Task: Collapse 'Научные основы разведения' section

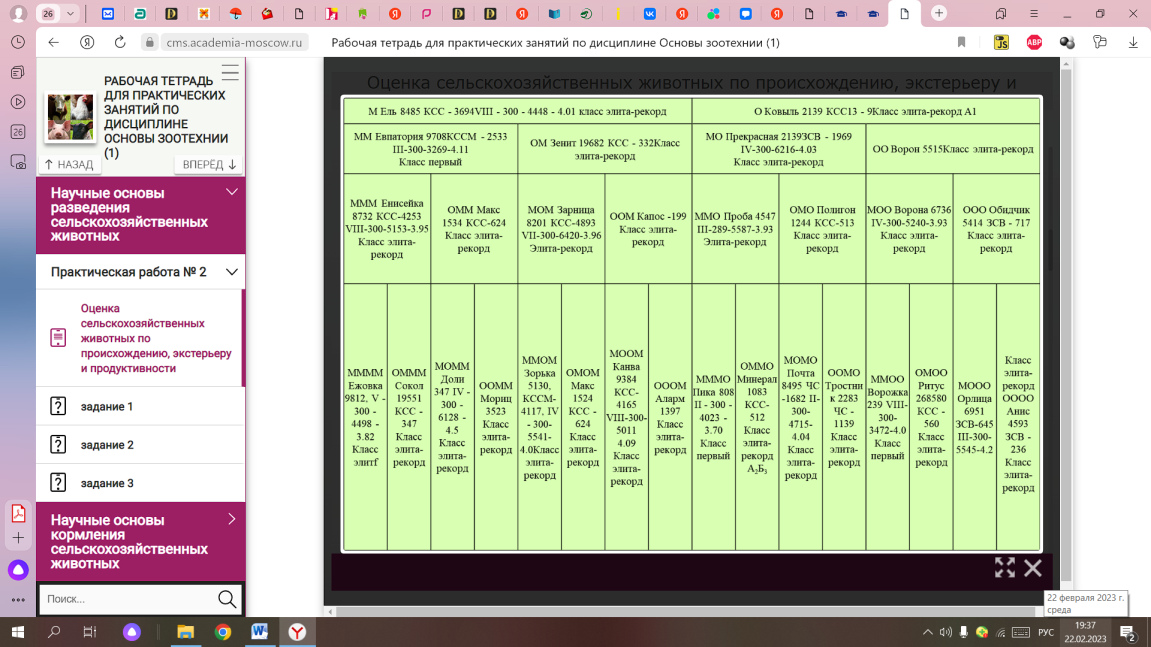Action: coord(231,192)
